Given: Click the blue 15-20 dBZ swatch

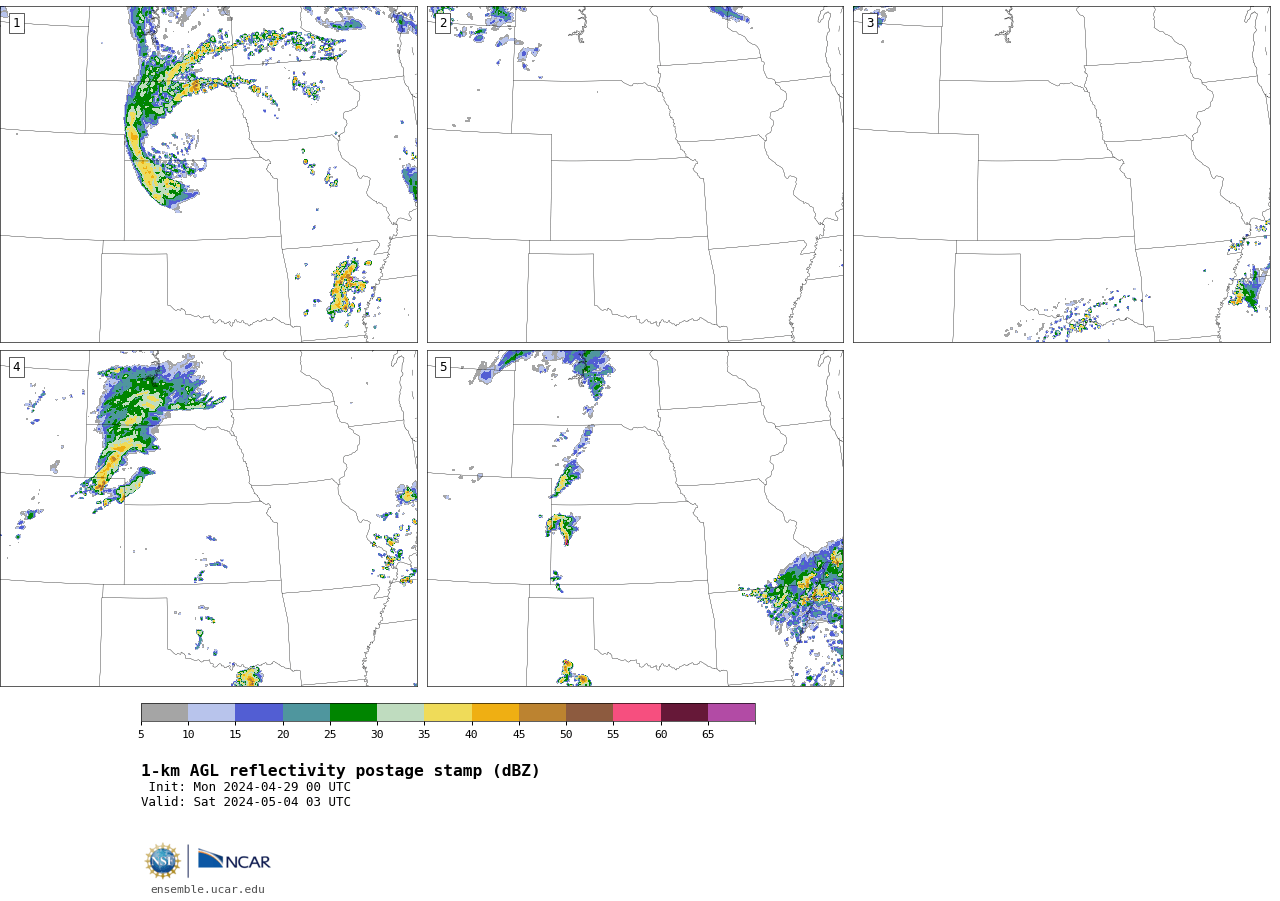Looking at the screenshot, I should point(259,713).
